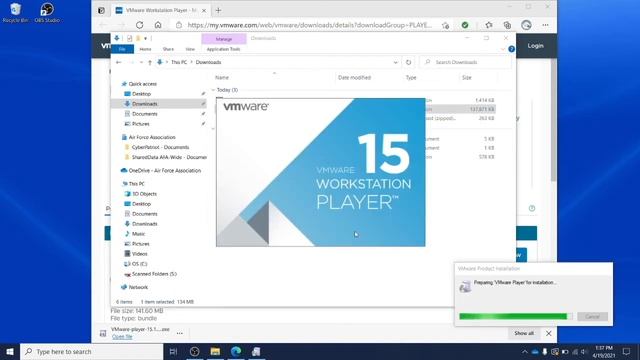Open more options for downloaded VMware-player file
The width and height of the screenshot is (640, 360).
coord(180,333)
